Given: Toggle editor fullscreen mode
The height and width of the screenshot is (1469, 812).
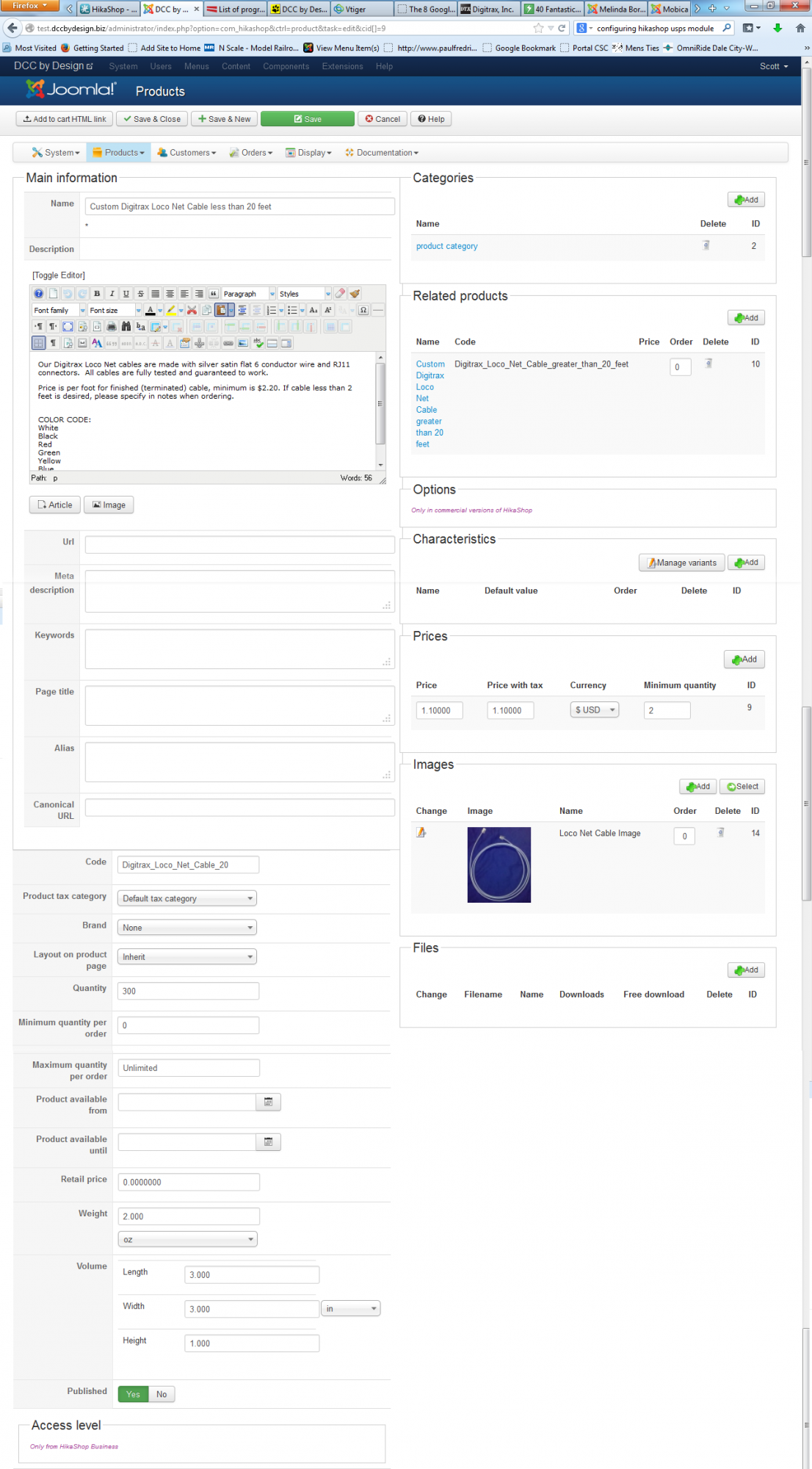Looking at the screenshot, I should click(x=68, y=326).
